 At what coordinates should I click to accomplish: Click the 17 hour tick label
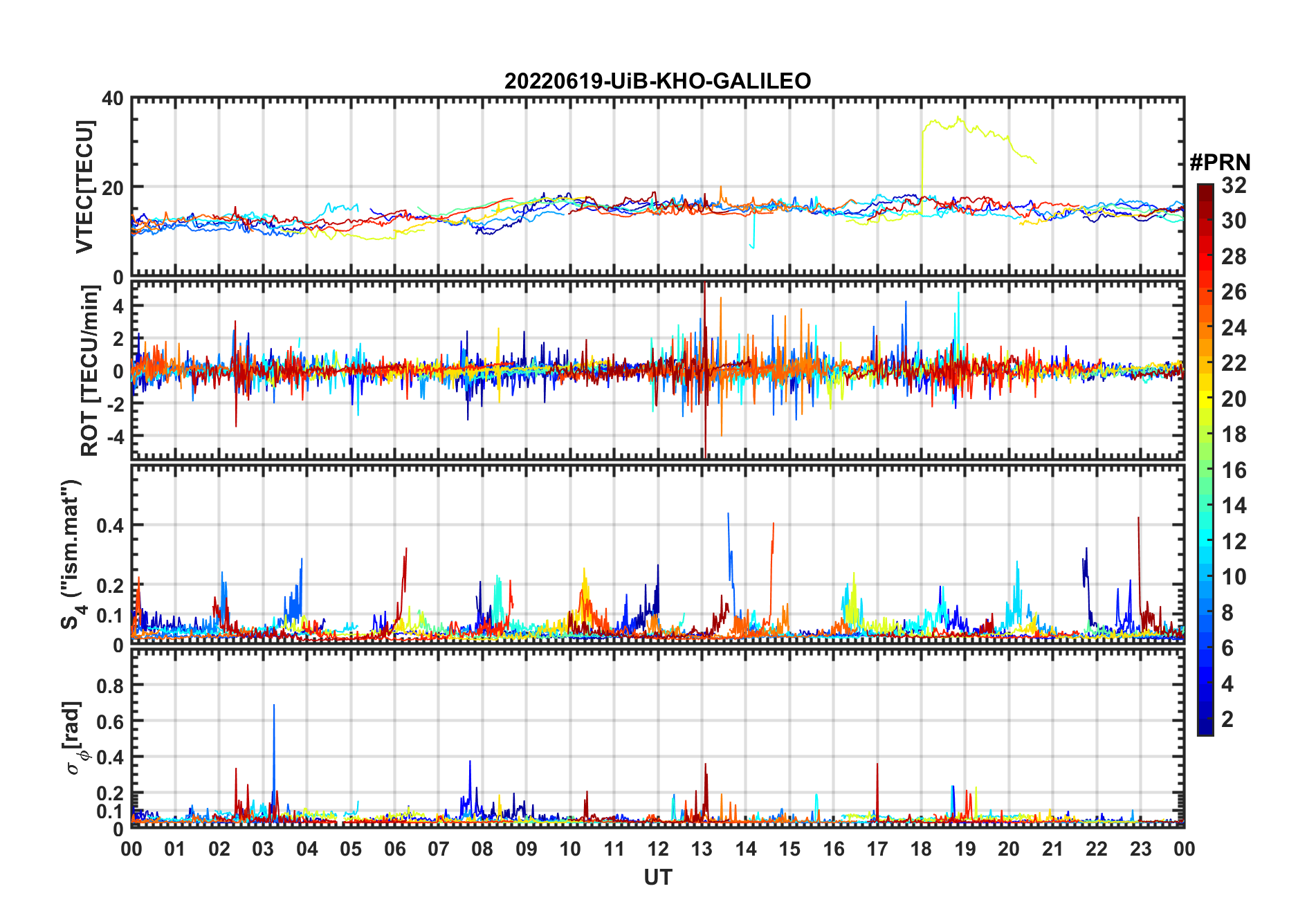point(877,849)
